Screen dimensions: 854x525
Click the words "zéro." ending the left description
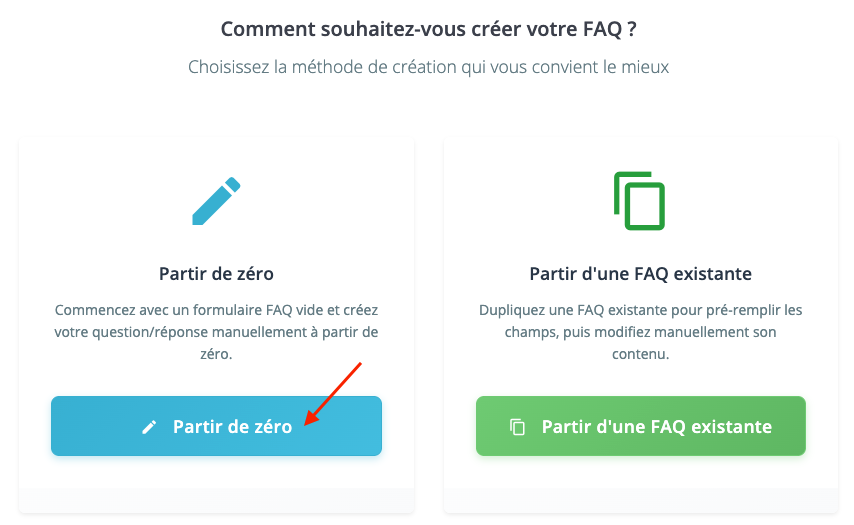(216, 354)
